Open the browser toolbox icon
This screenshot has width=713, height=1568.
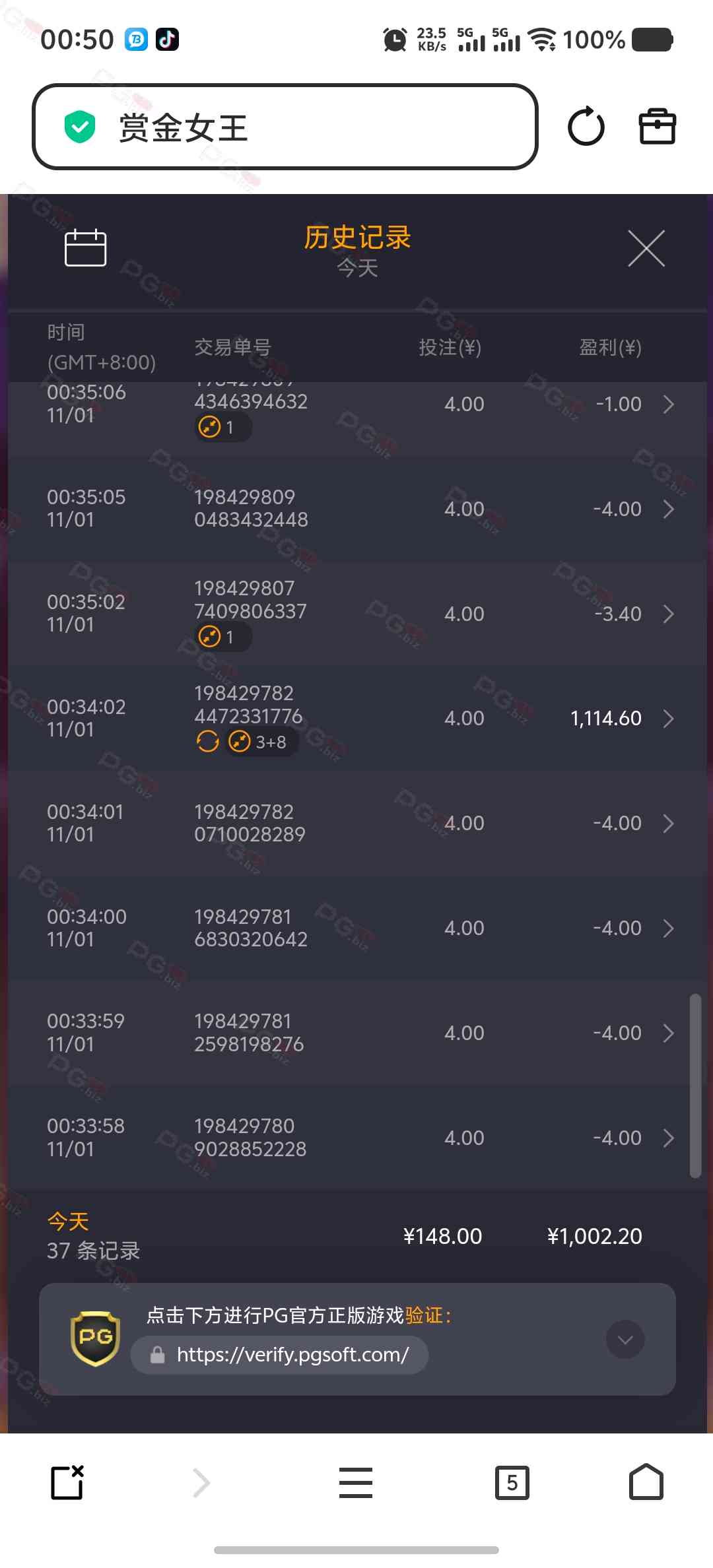[x=657, y=127]
